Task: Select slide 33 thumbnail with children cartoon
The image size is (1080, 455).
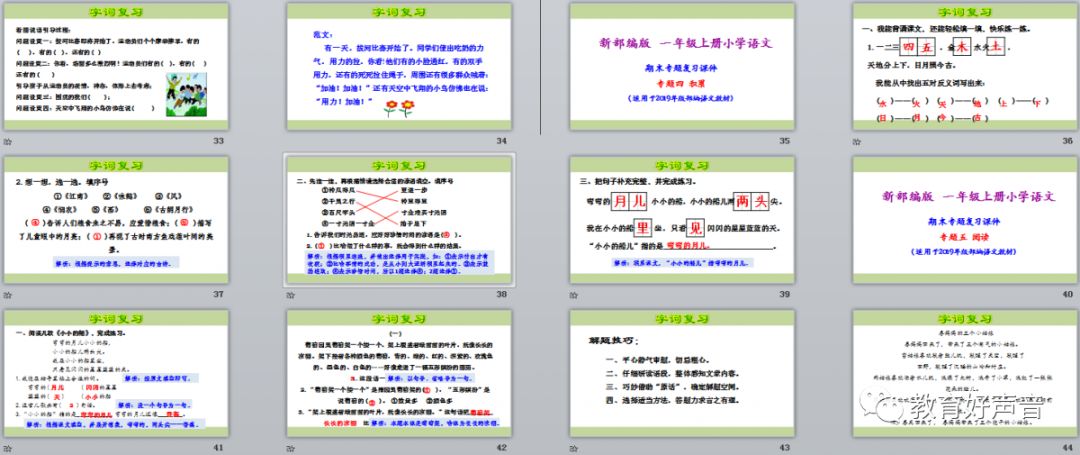Action: [116, 67]
